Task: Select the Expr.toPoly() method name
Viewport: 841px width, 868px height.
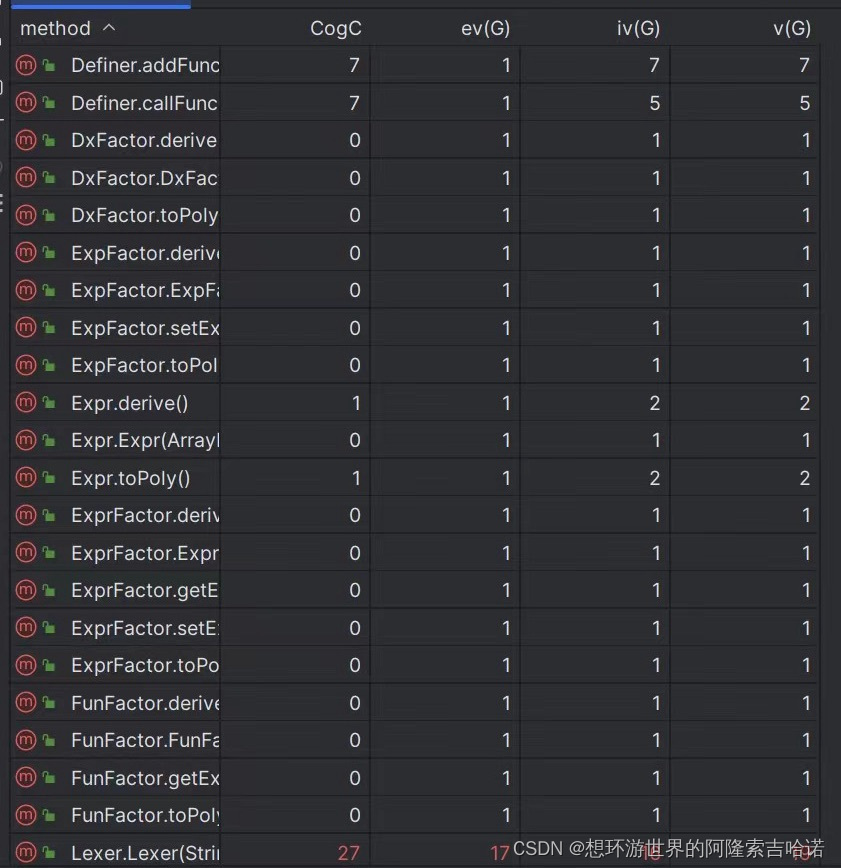Action: 131,479
